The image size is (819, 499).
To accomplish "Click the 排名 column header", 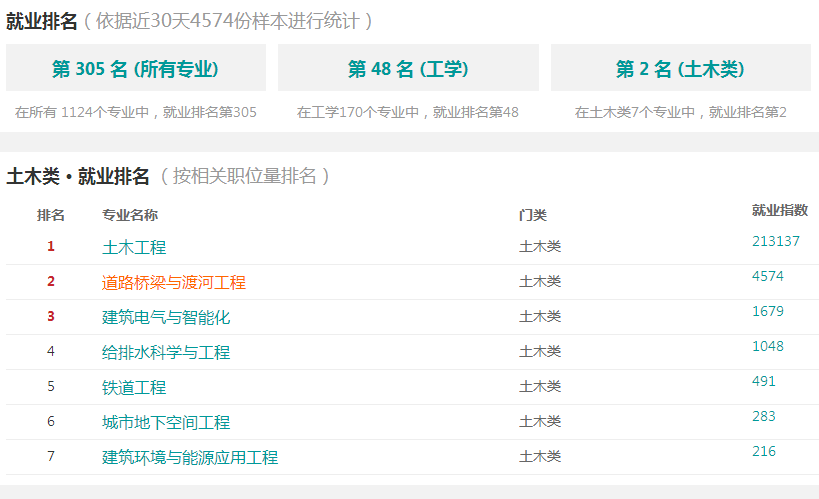I will tap(51, 215).
